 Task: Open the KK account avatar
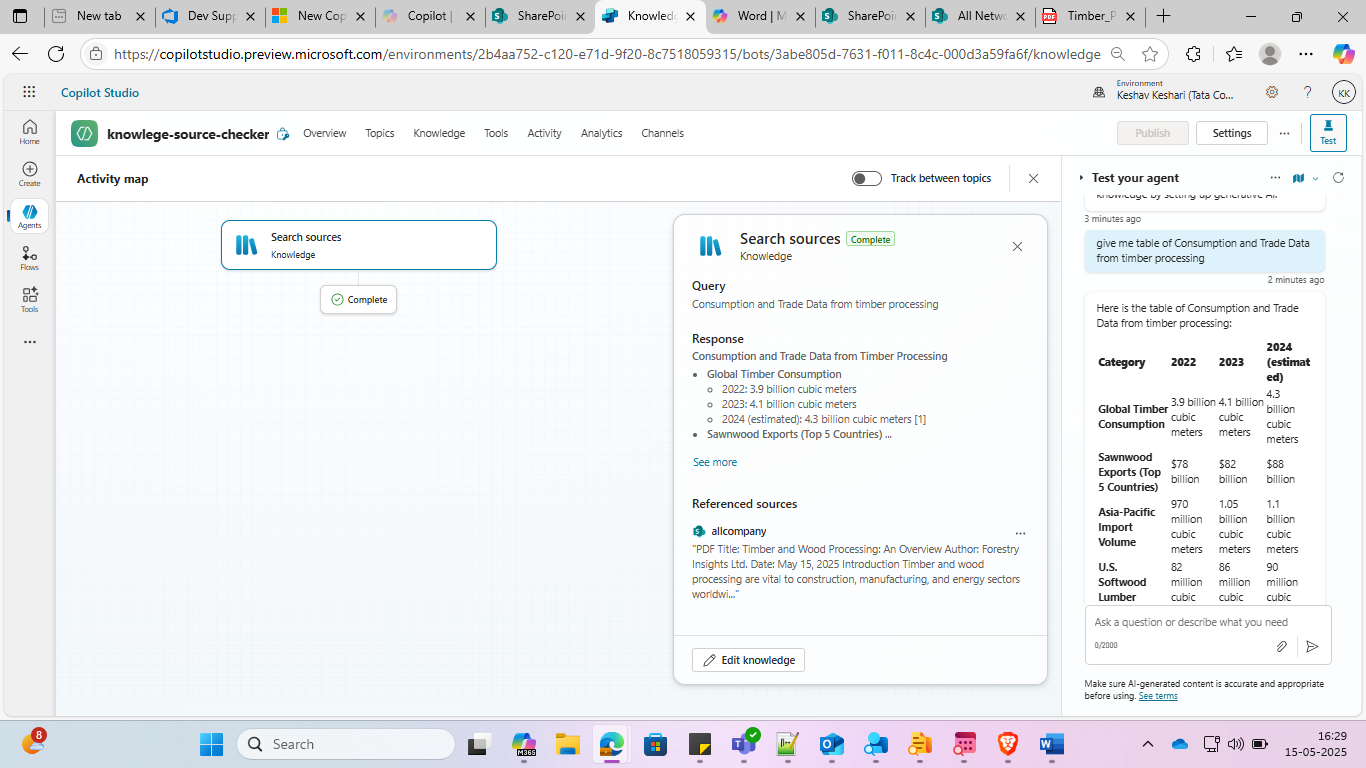[1344, 92]
